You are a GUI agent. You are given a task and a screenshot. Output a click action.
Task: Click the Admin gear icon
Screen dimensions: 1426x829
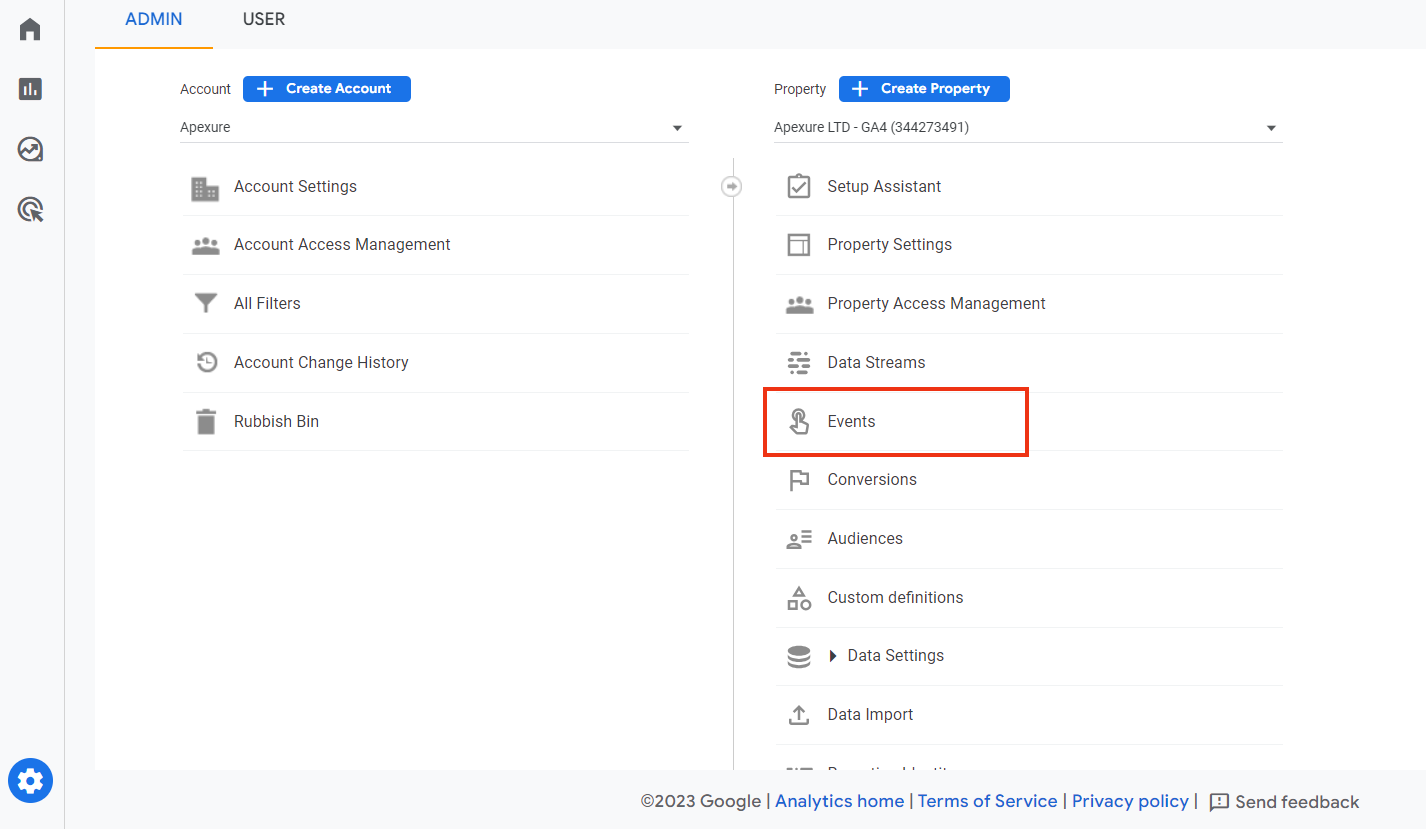tap(30, 780)
